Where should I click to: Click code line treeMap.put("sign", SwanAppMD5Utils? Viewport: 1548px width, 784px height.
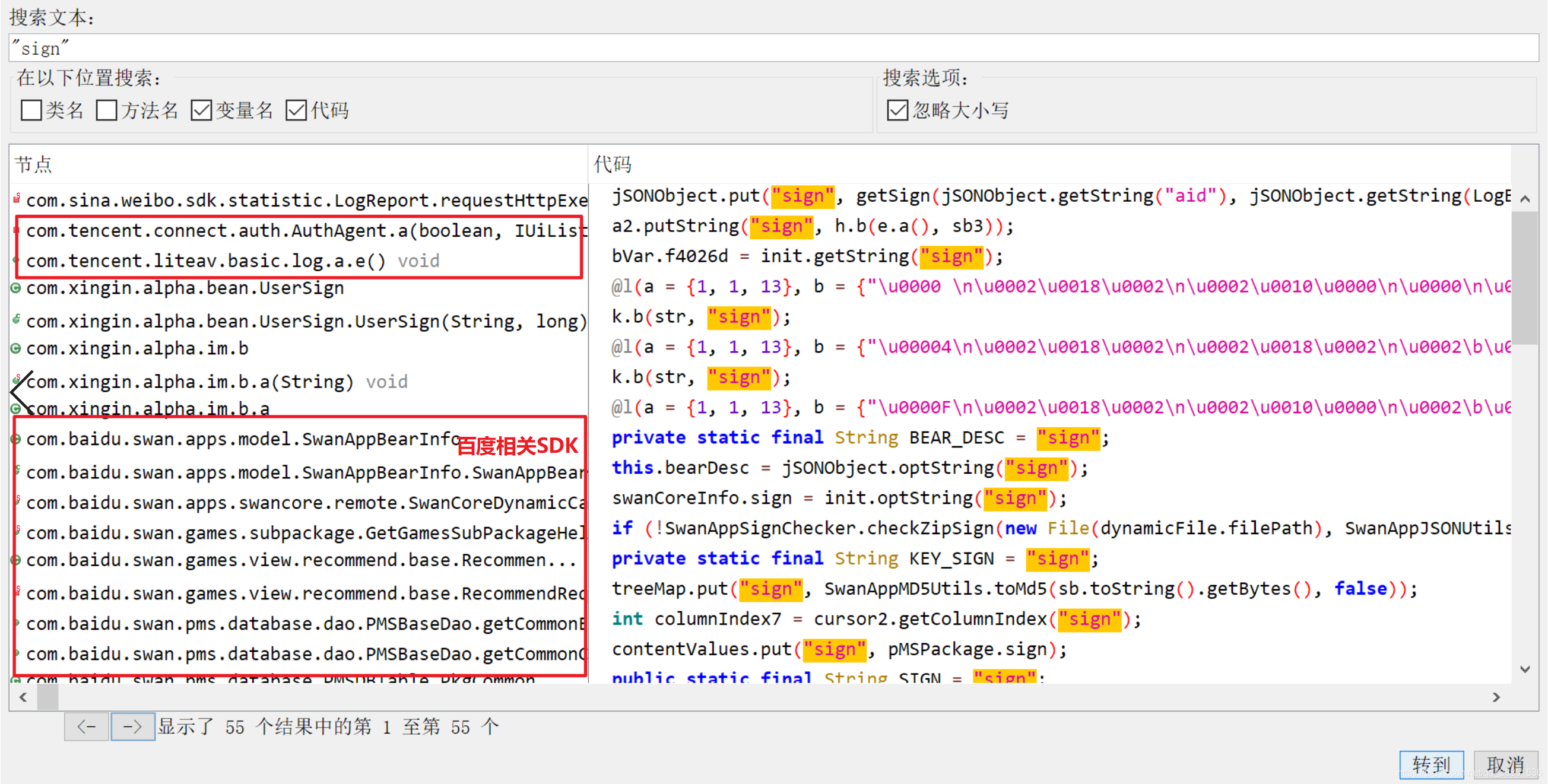click(x=1014, y=589)
